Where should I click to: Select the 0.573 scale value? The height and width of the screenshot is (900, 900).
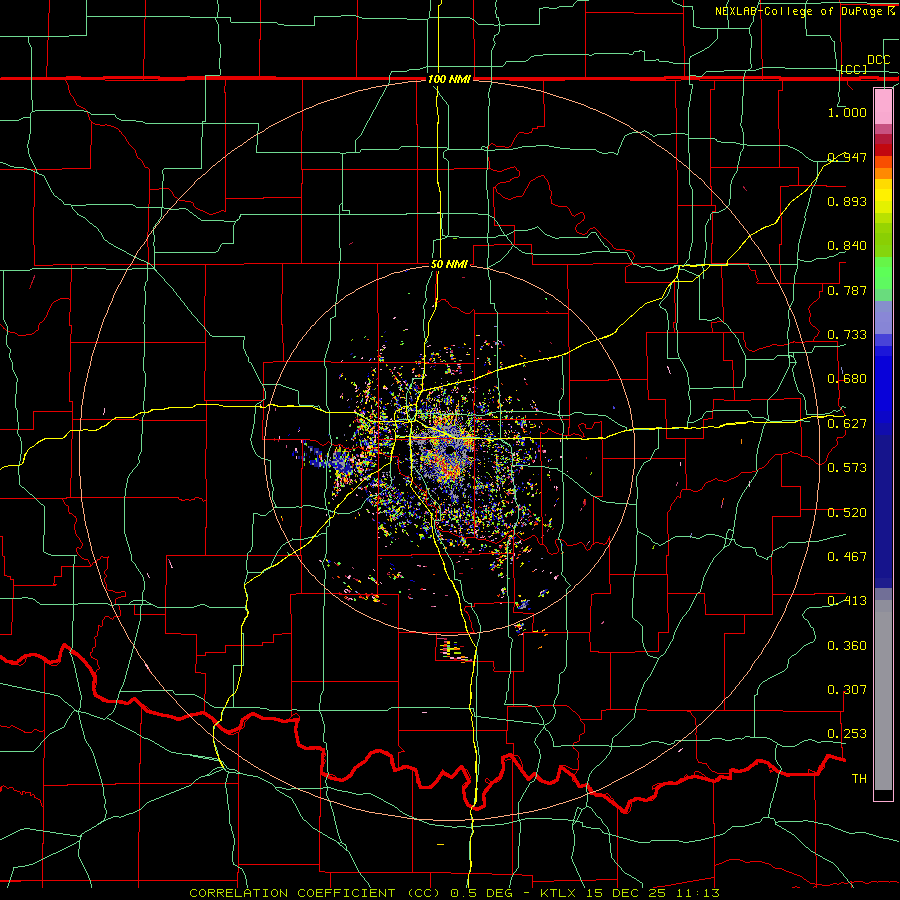847,468
